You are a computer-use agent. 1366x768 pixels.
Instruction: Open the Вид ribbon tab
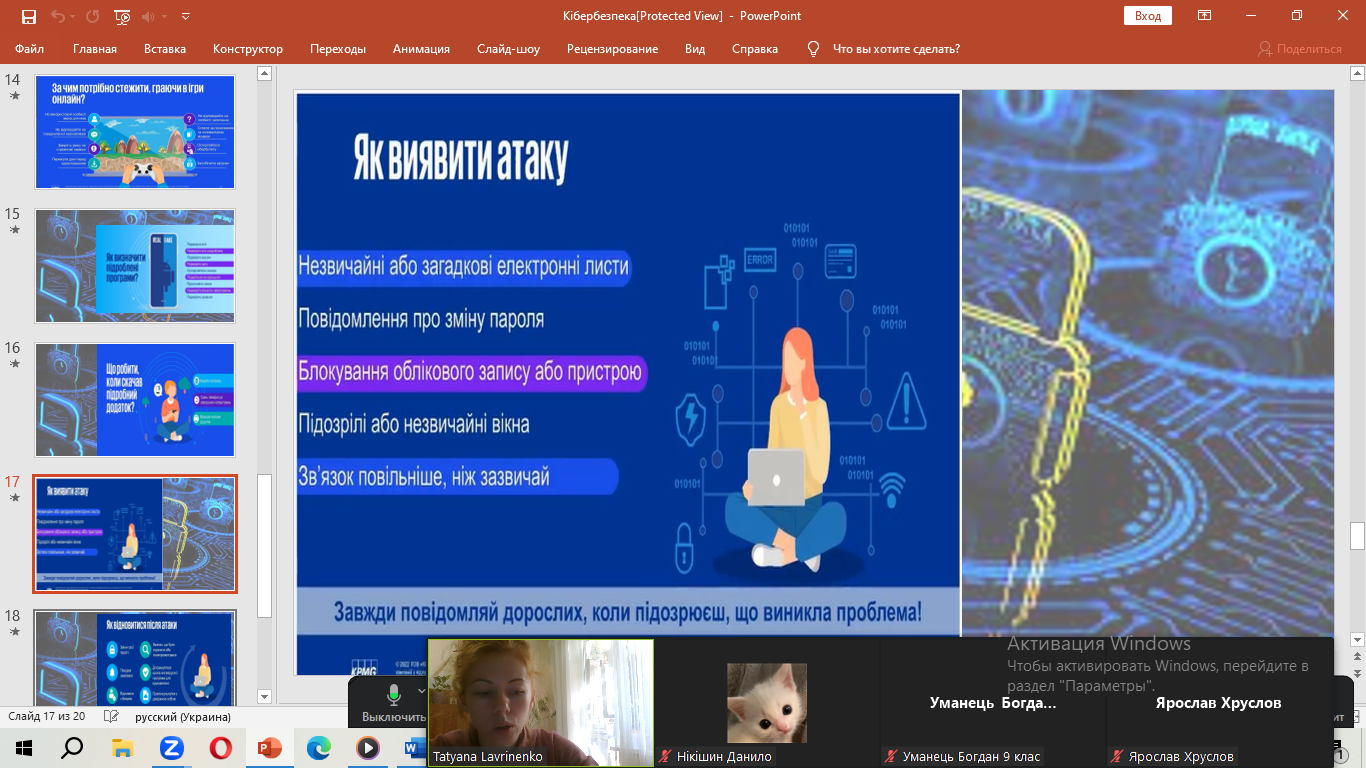[695, 49]
